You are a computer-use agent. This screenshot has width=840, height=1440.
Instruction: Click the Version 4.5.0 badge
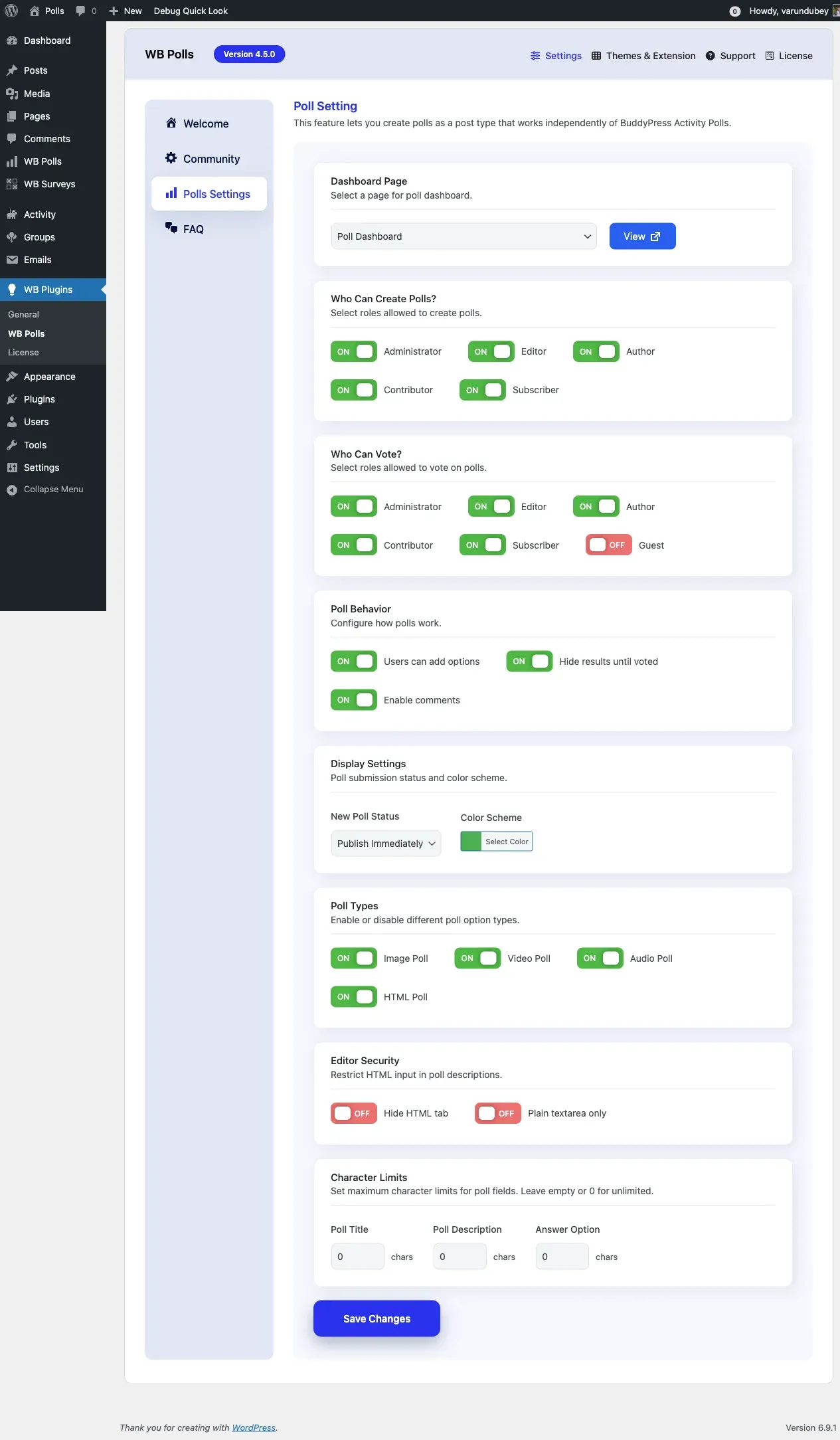(x=249, y=54)
